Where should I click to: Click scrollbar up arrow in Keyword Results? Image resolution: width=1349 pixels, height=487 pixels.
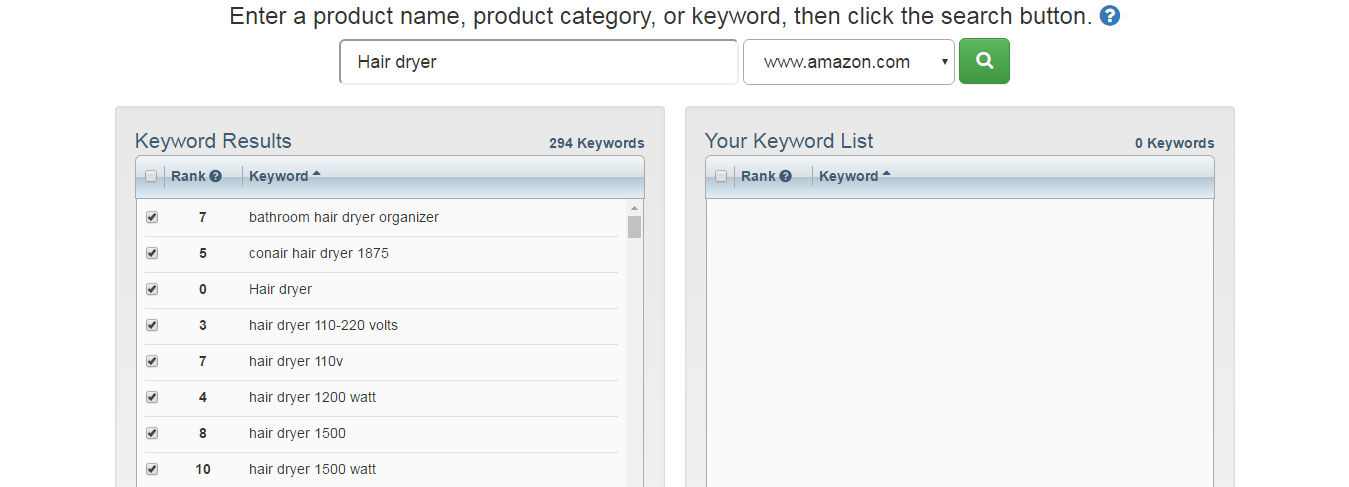pyautogui.click(x=634, y=208)
